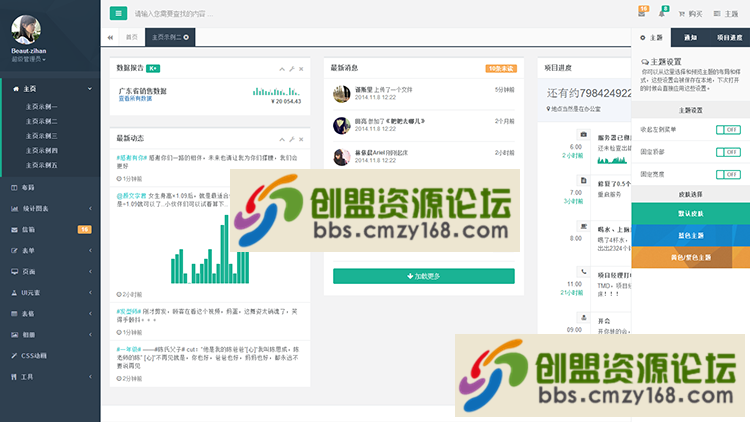Expand the UI元素 menu chevron

[90, 293]
